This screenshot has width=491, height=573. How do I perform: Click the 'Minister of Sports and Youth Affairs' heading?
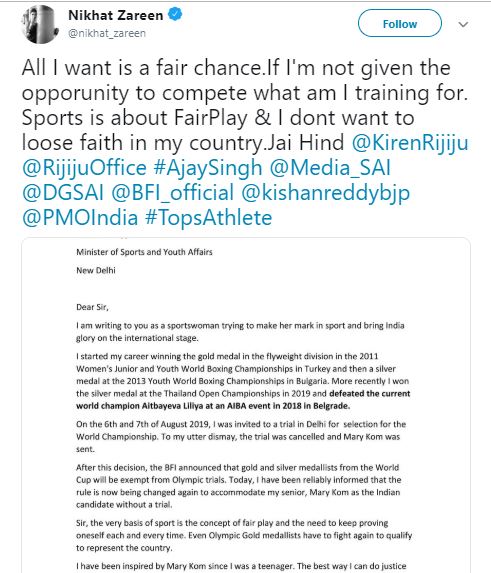point(144,252)
